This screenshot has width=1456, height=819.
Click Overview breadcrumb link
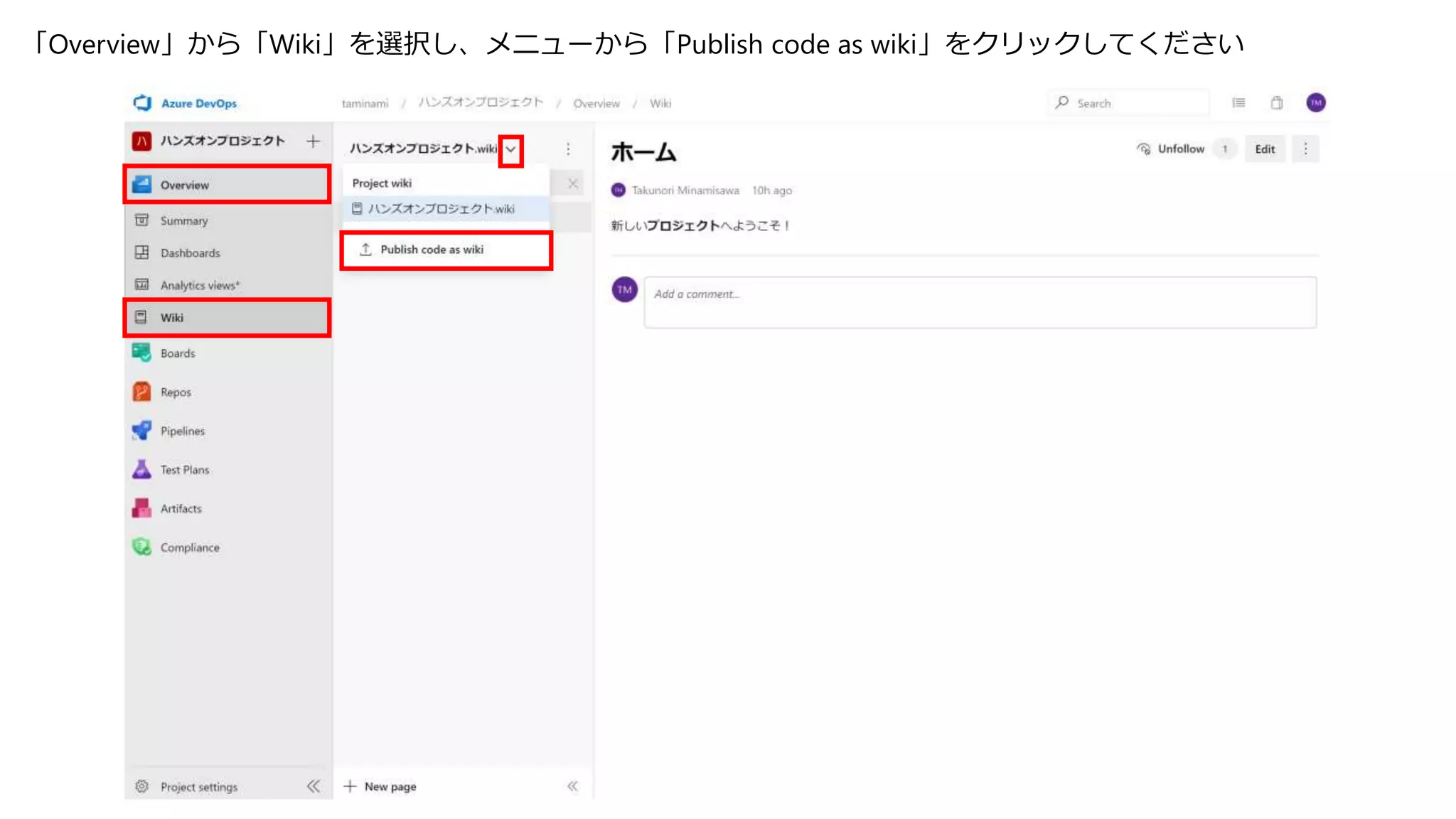pos(596,104)
